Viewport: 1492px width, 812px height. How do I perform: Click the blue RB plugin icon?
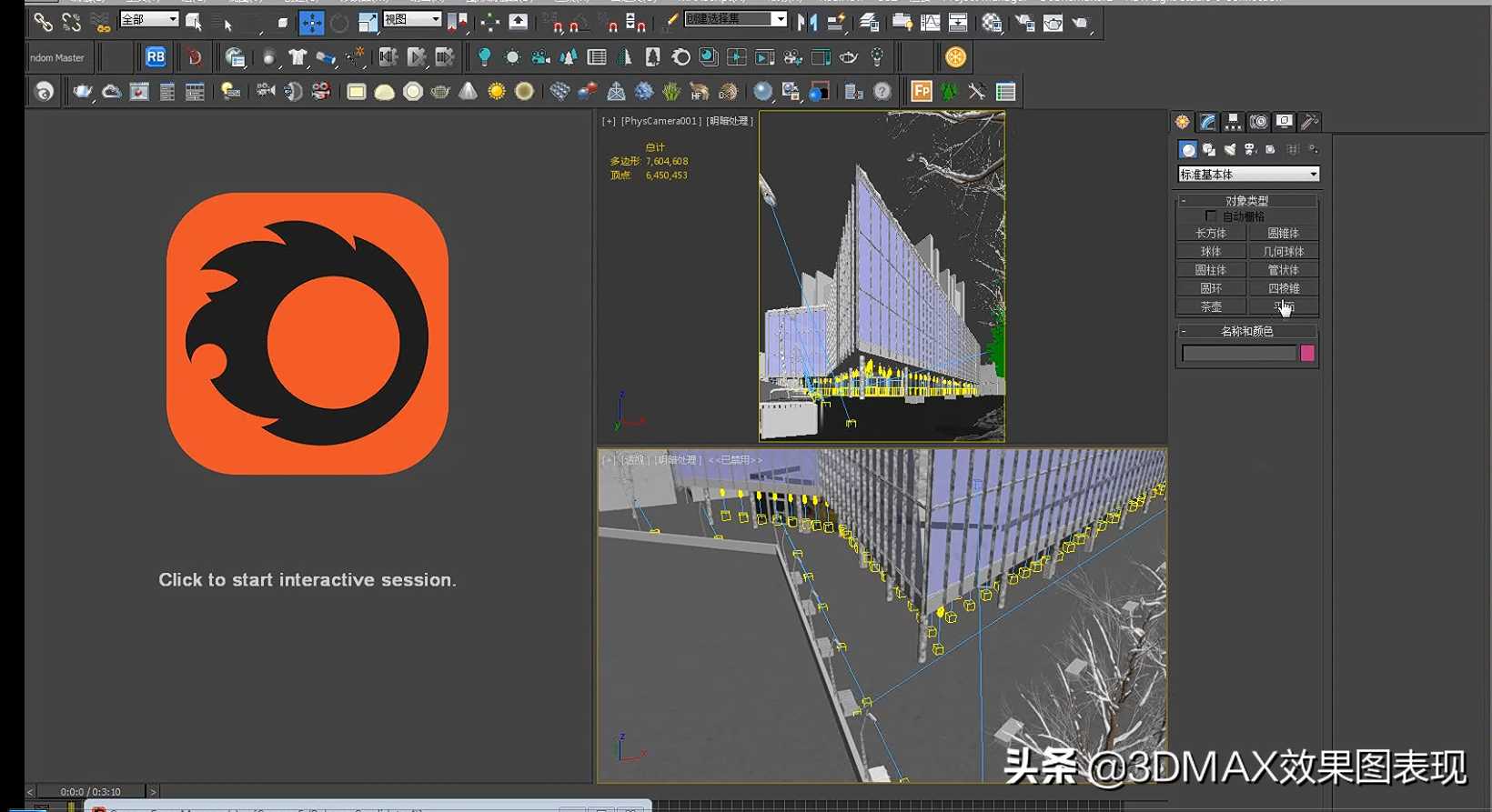(156, 56)
